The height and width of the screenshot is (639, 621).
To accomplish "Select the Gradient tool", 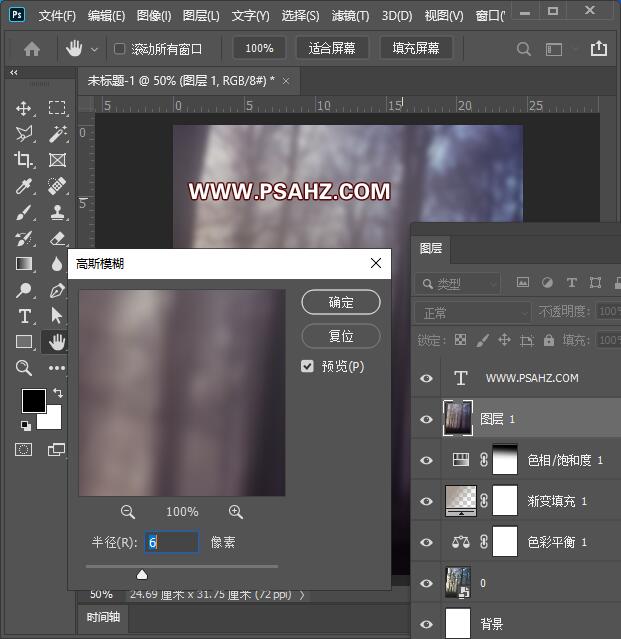I will point(24,264).
